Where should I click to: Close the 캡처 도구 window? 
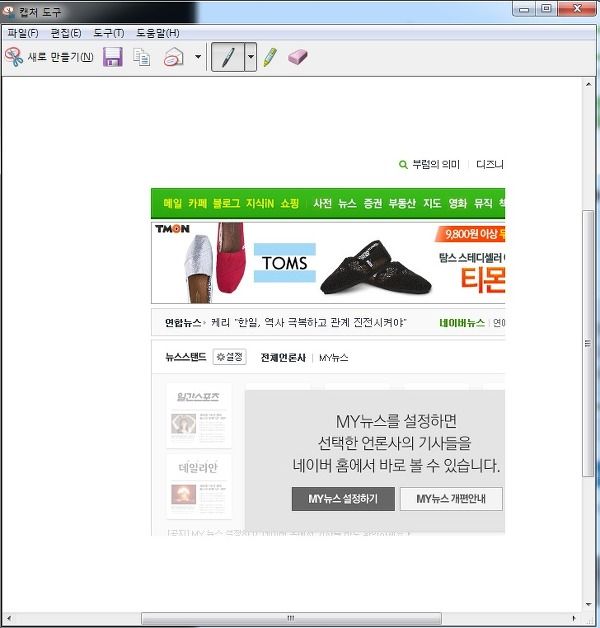click(577, 9)
